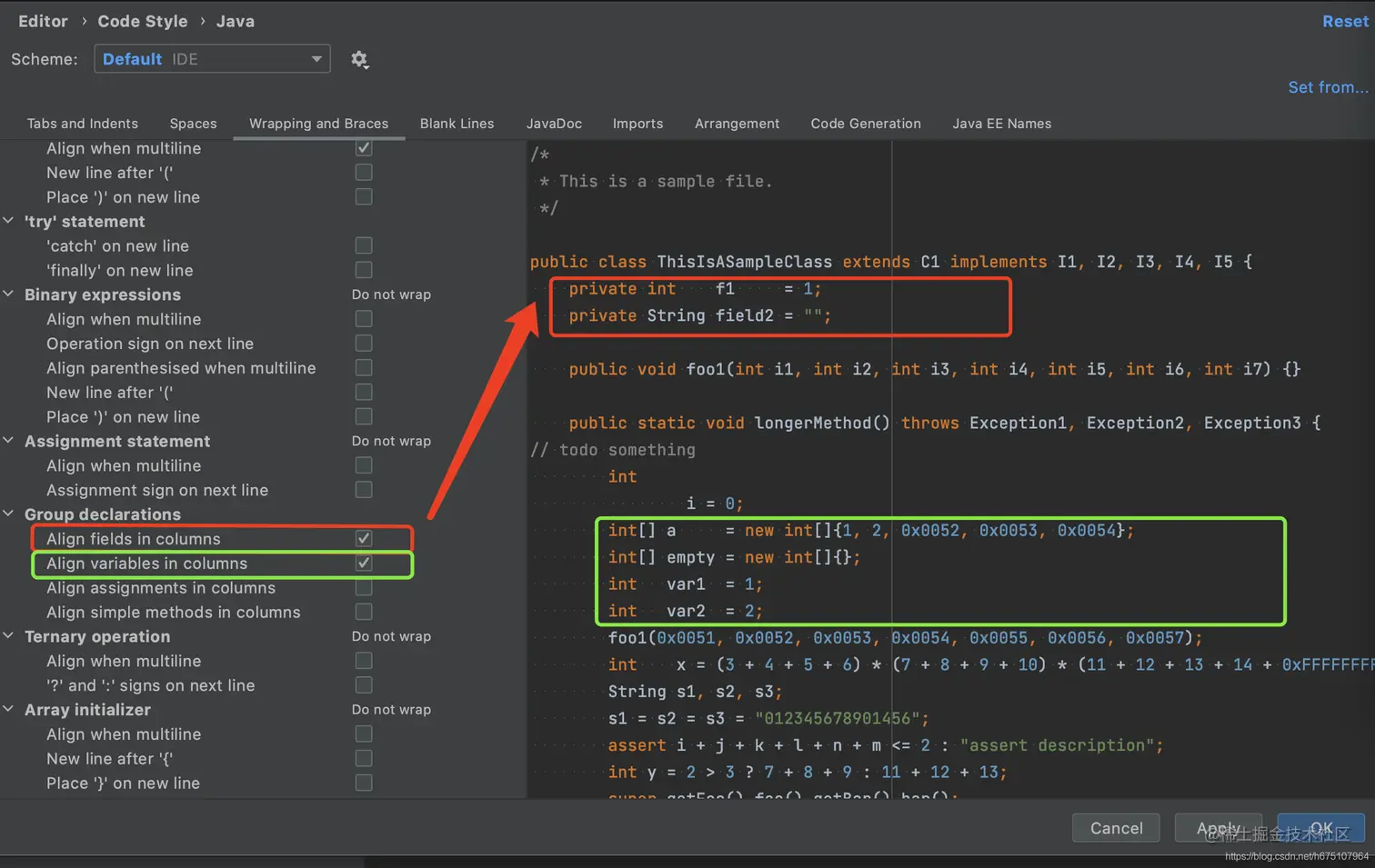
Task: Click 'private int f1 = 1;' preview line
Action: pyautogui.click(x=695, y=289)
